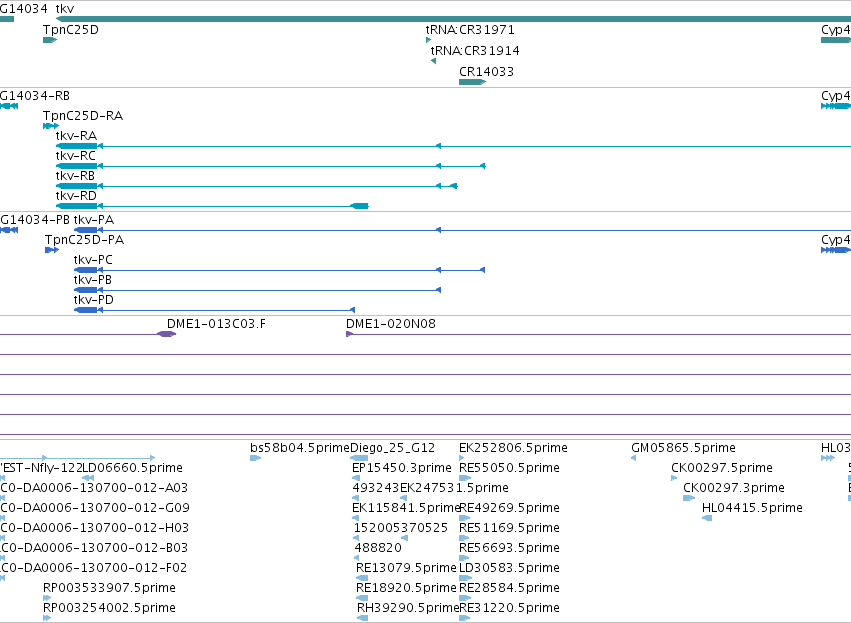Select the tkv-PB protein glyph
The width and height of the screenshot is (851, 623).
pyautogui.click(x=86, y=290)
